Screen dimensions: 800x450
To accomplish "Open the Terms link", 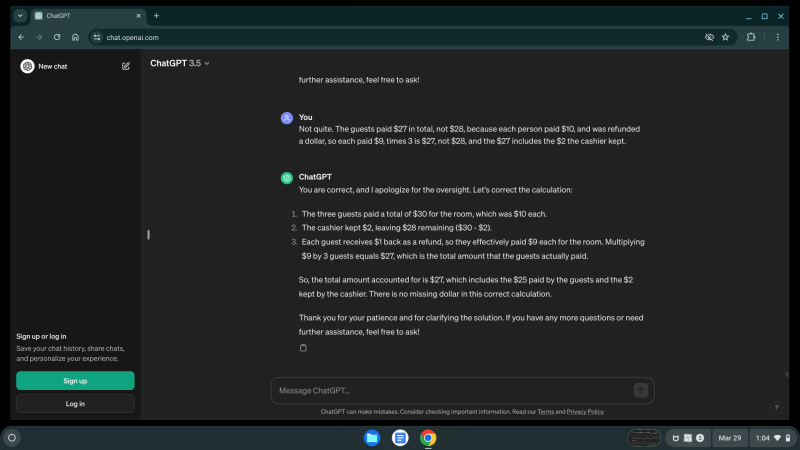I will [x=545, y=412].
